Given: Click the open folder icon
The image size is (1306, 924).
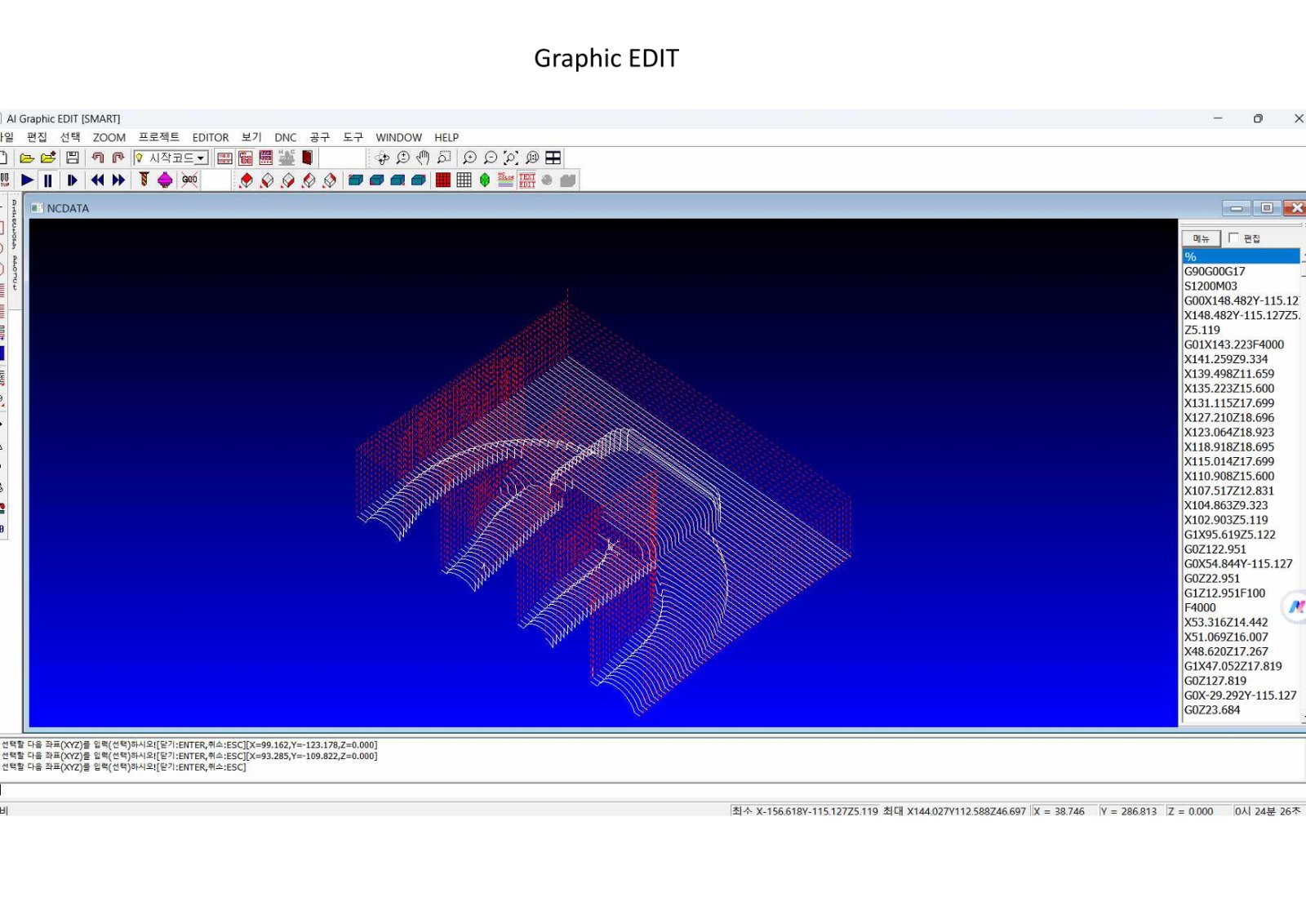Looking at the screenshot, I should click(x=27, y=158).
